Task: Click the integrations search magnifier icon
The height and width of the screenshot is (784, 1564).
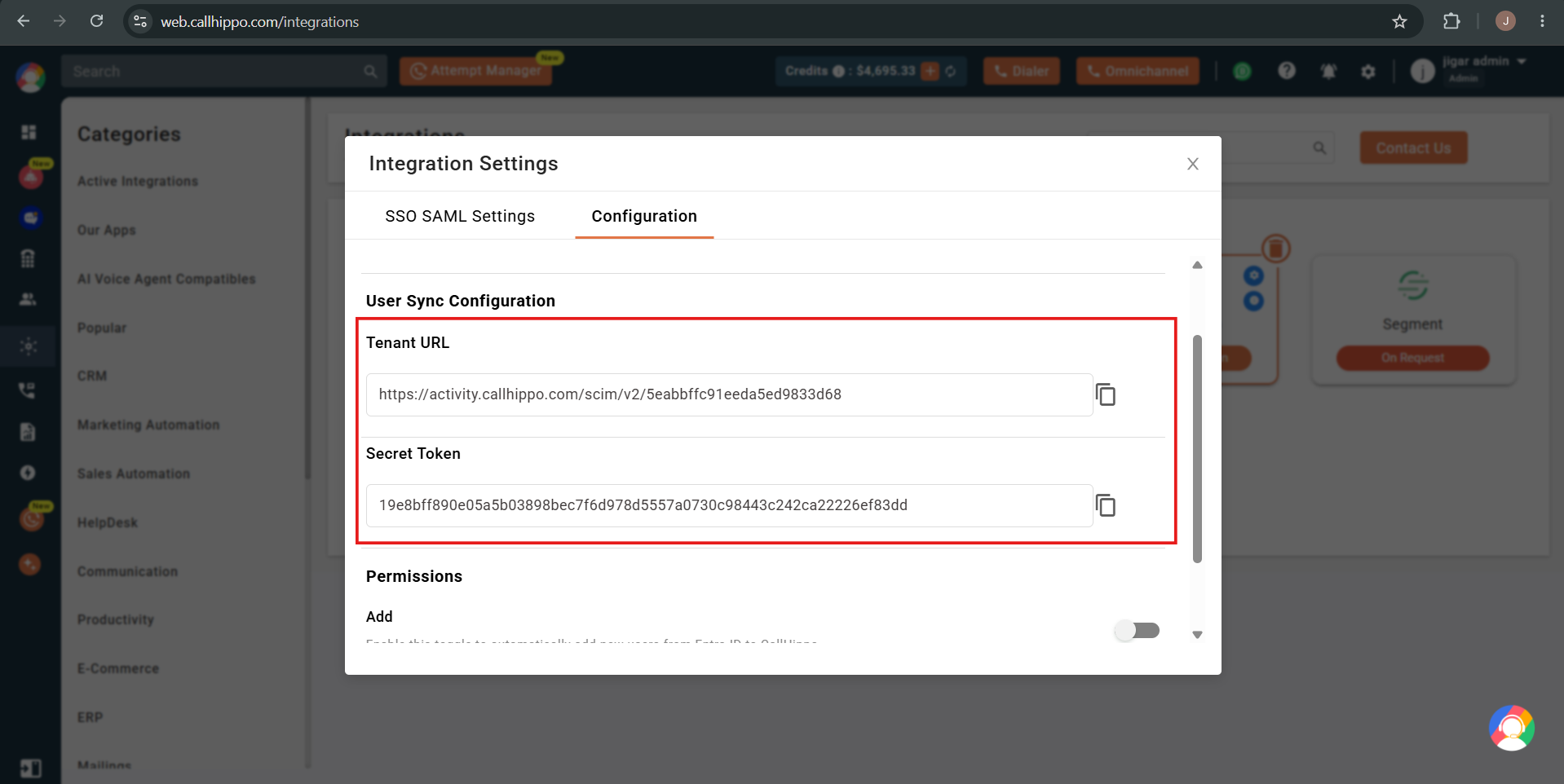Action: (x=1319, y=148)
